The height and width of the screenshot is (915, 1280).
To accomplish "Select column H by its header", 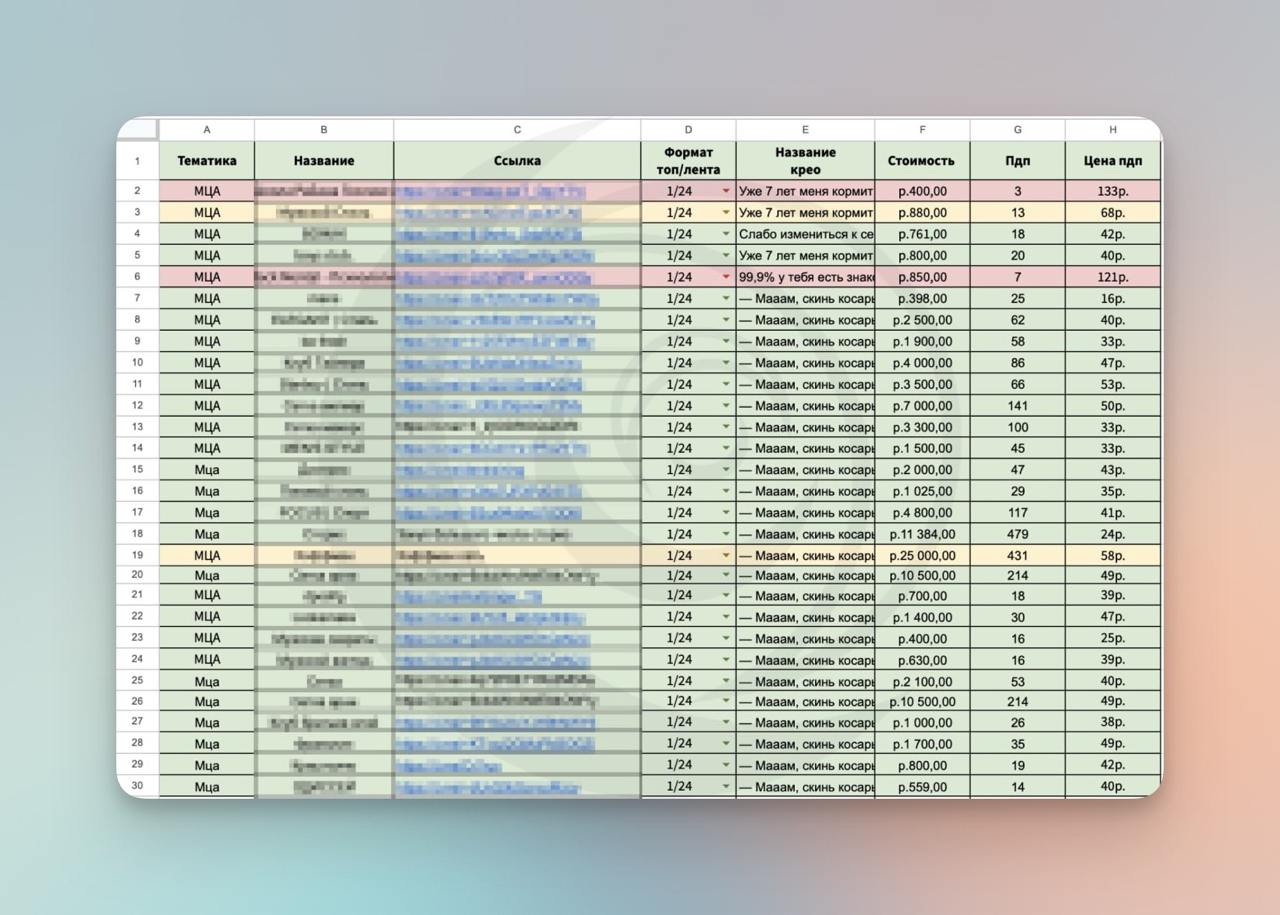I will 1113,130.
